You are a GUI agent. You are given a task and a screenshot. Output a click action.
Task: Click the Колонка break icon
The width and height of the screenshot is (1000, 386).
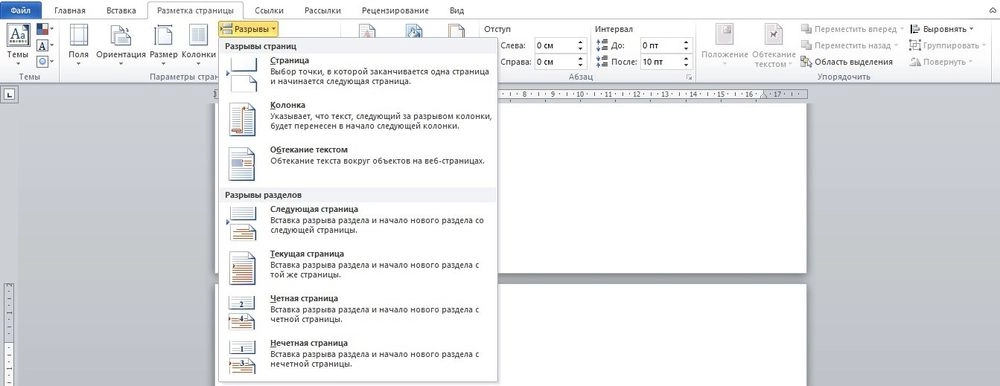[x=242, y=119]
